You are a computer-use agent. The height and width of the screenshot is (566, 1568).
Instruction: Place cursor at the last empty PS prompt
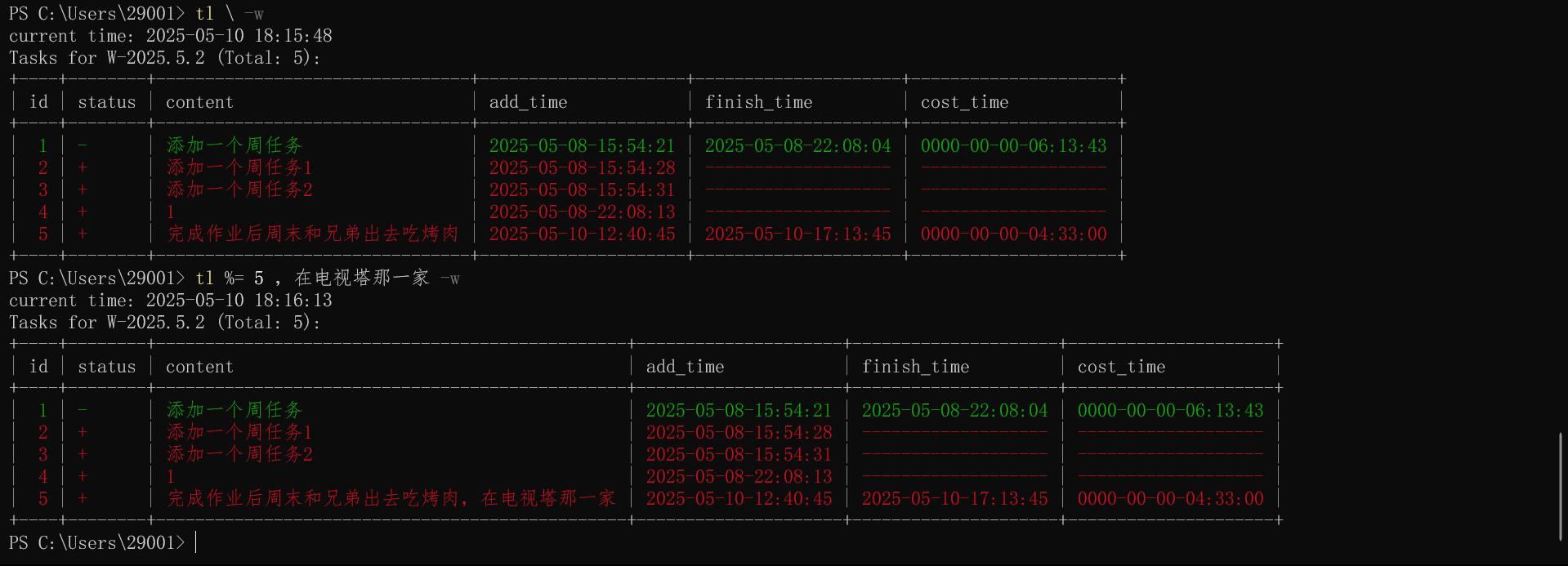(196, 543)
